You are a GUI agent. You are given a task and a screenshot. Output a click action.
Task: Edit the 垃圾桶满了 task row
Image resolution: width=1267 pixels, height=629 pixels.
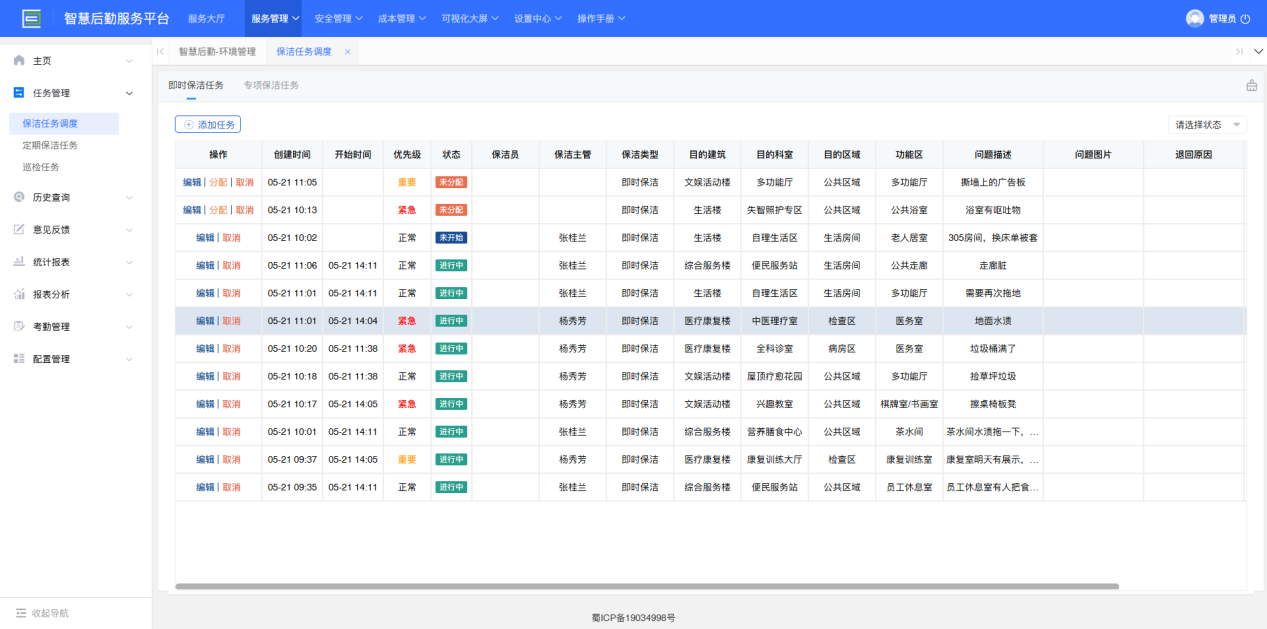click(205, 348)
